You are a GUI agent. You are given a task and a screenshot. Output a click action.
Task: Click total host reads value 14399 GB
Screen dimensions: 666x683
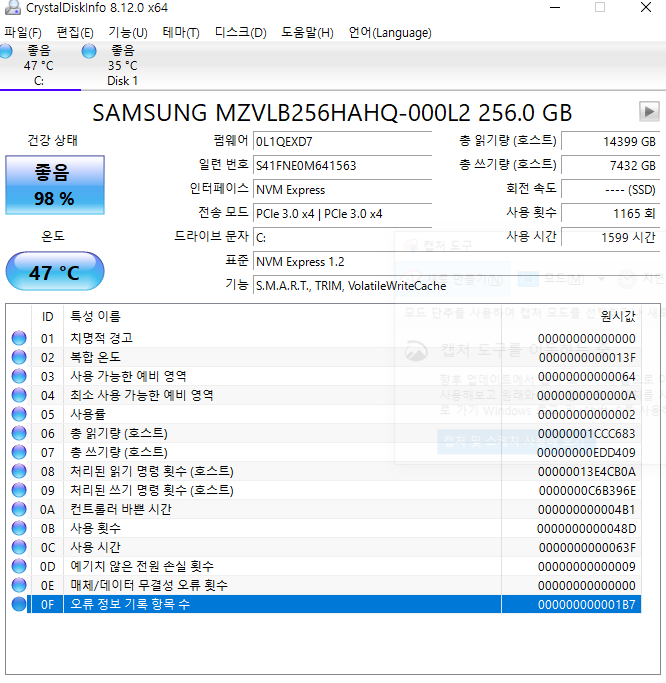coord(610,142)
